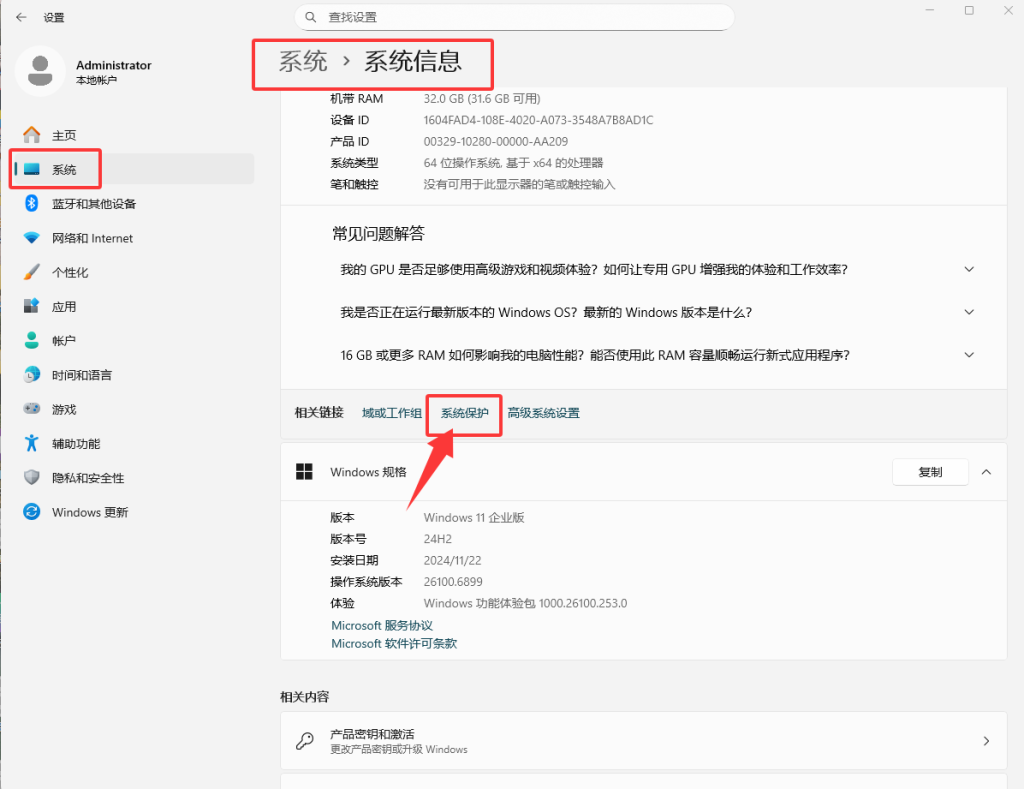Image resolution: width=1024 pixels, height=789 pixels.
Task: Expand the GPU FAQ question
Action: (968, 269)
